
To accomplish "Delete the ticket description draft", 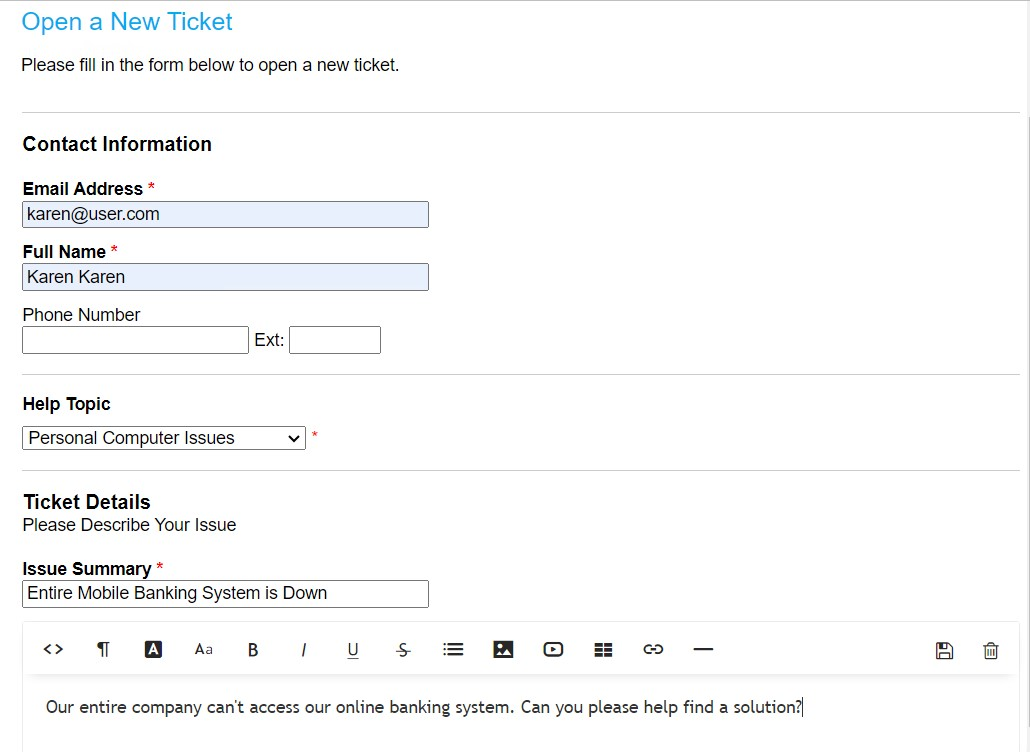I will click(x=990, y=649).
